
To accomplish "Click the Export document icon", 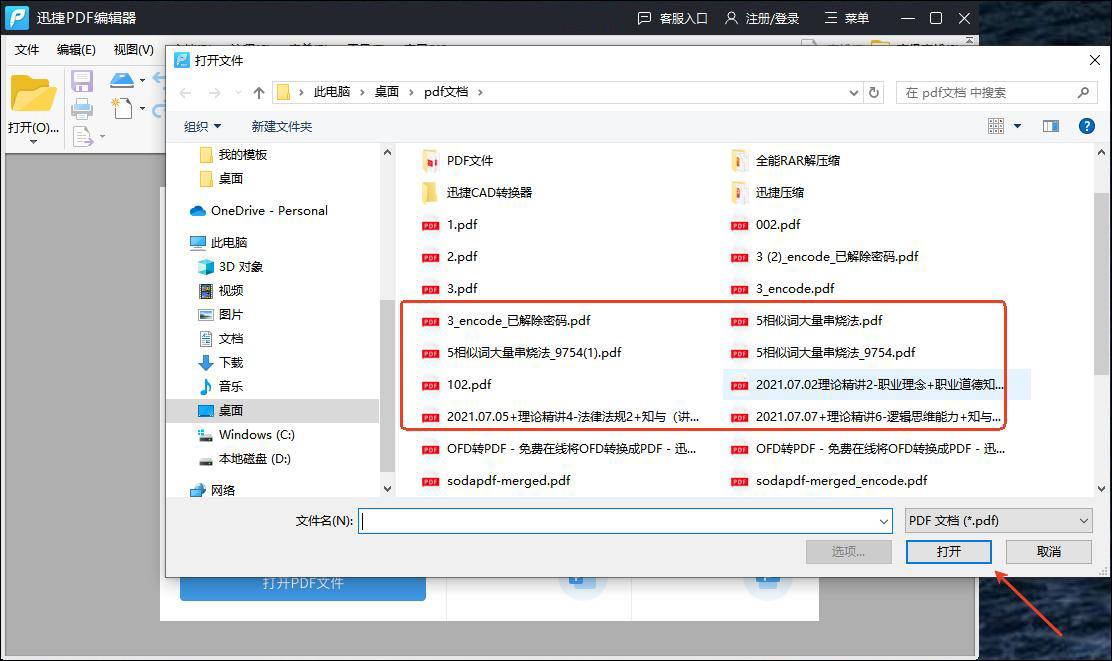I will (83, 135).
